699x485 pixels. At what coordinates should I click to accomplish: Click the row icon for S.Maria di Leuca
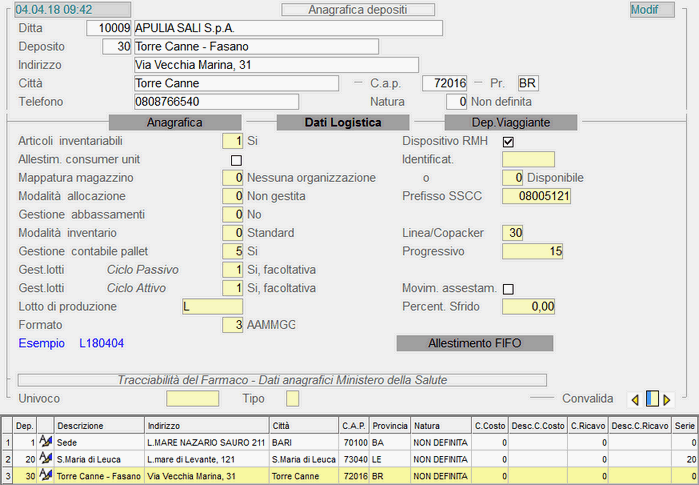(x=45, y=458)
